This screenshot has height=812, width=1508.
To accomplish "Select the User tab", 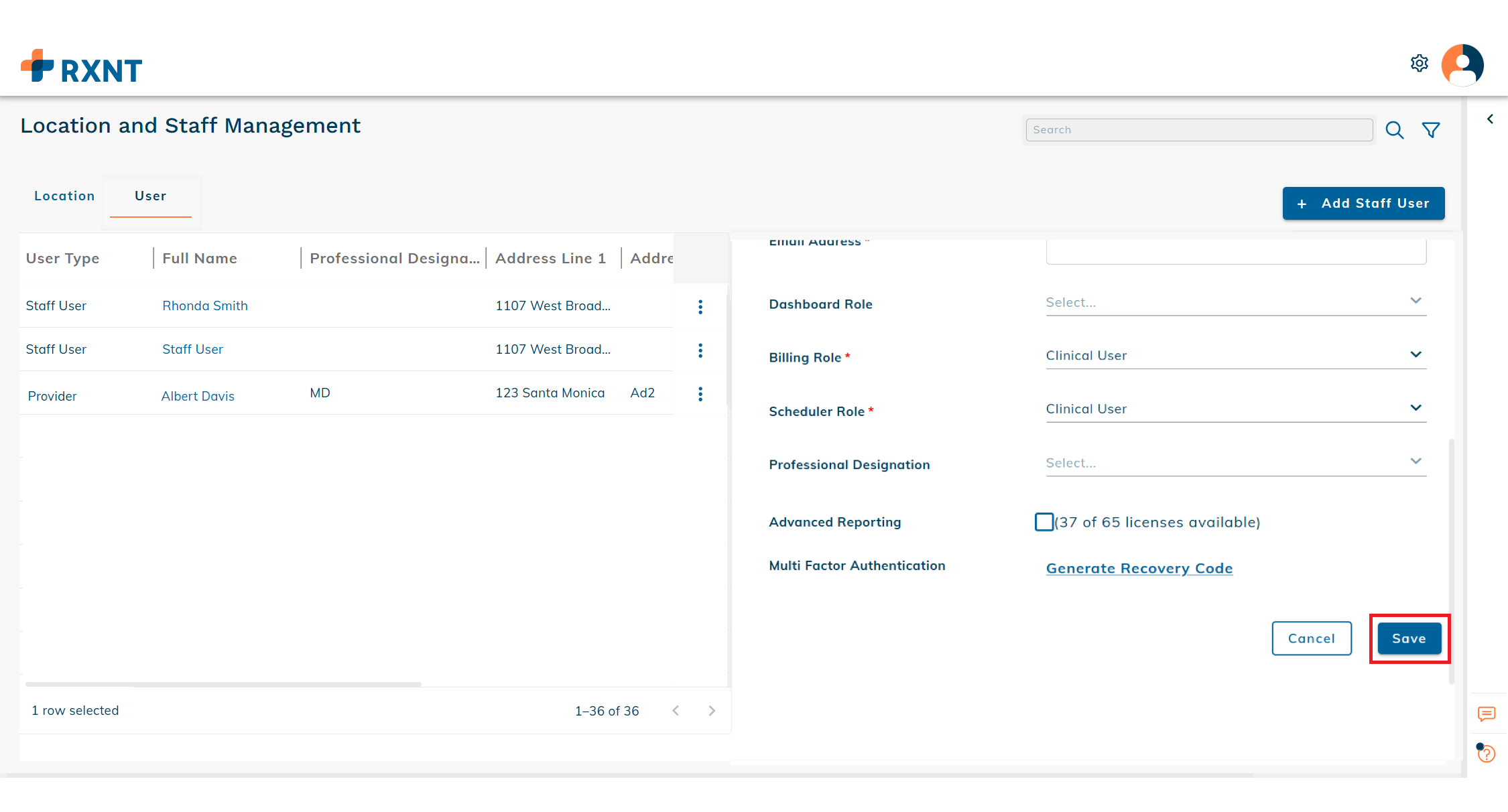I will [150, 196].
